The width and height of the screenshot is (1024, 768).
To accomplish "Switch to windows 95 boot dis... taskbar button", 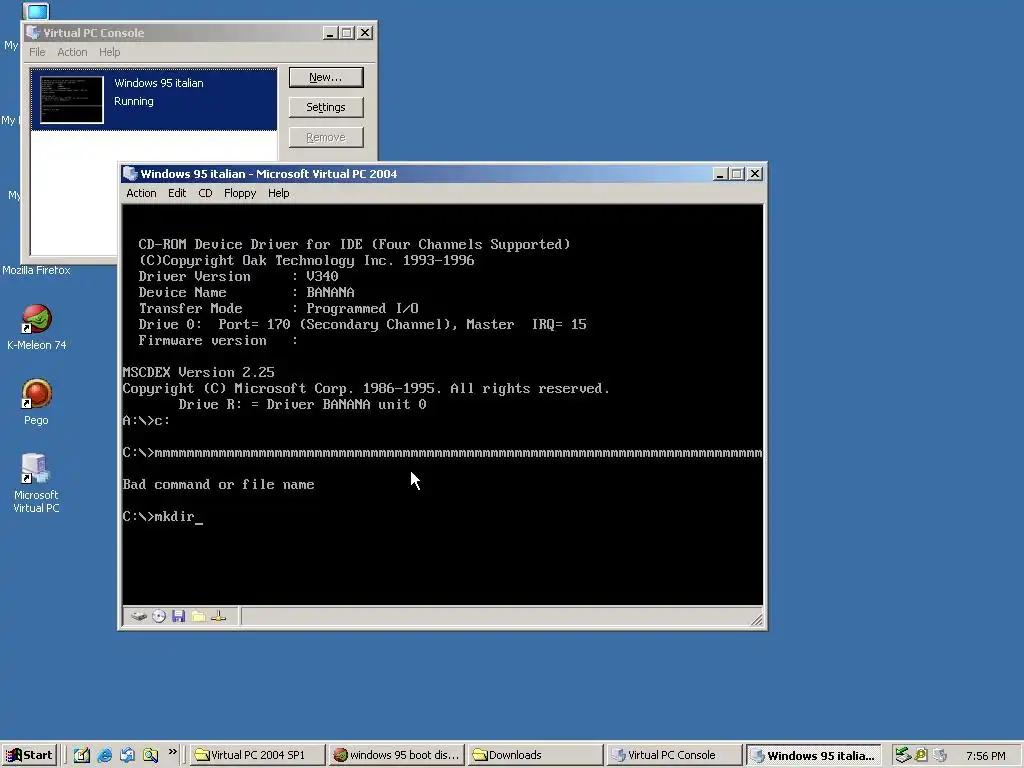I will [x=396, y=755].
